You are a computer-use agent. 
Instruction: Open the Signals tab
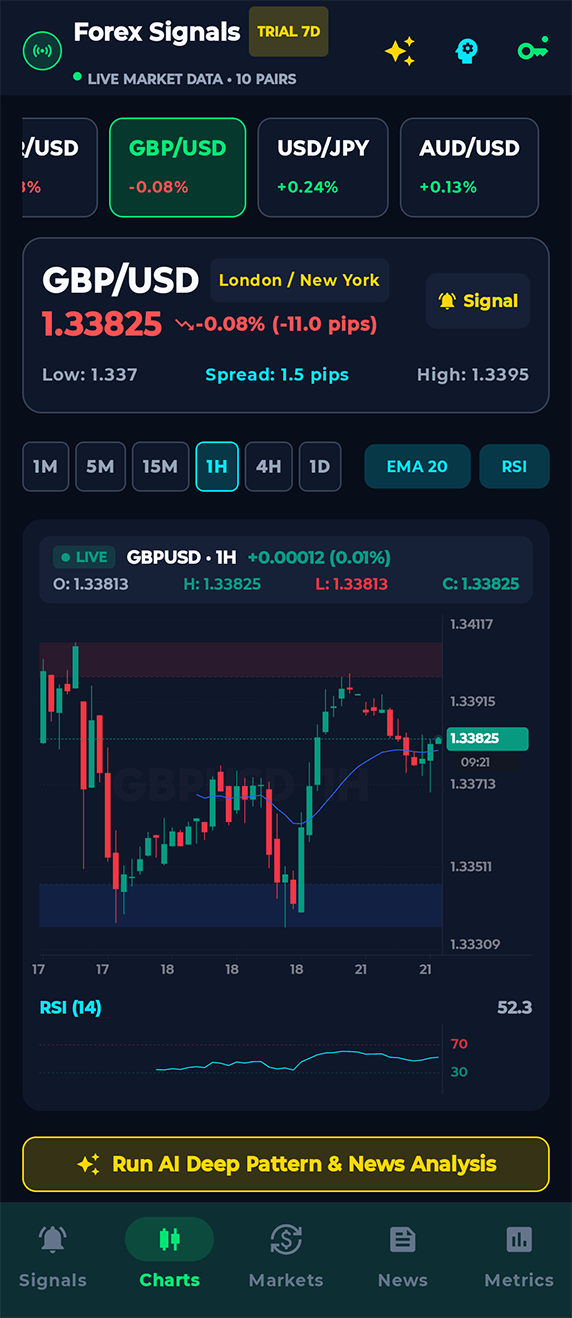(53, 1257)
